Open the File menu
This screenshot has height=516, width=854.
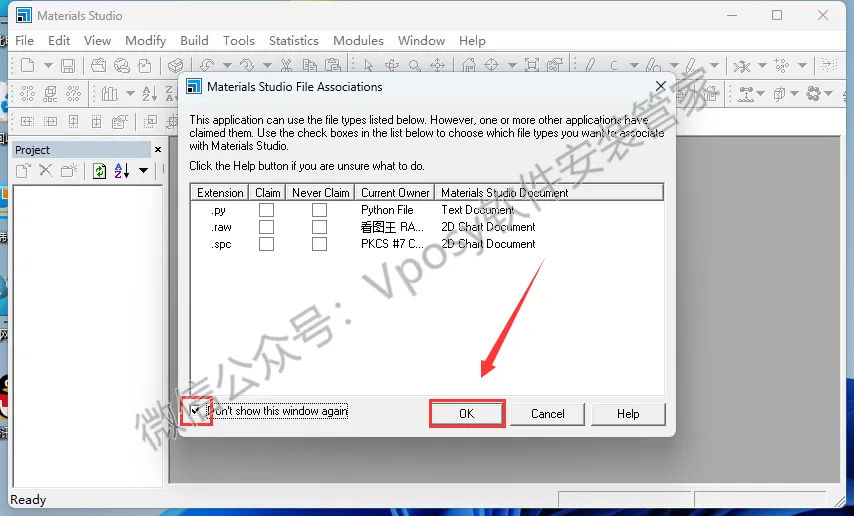(x=25, y=41)
